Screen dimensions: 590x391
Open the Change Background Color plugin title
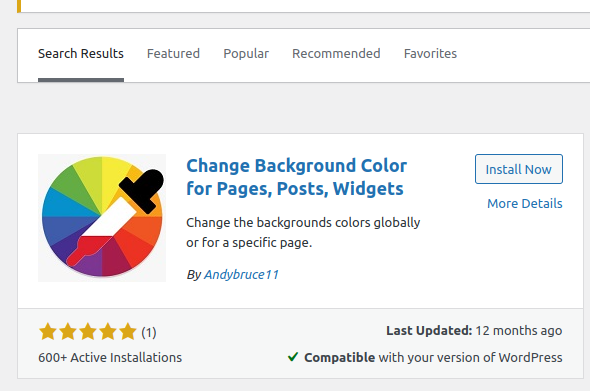point(297,177)
